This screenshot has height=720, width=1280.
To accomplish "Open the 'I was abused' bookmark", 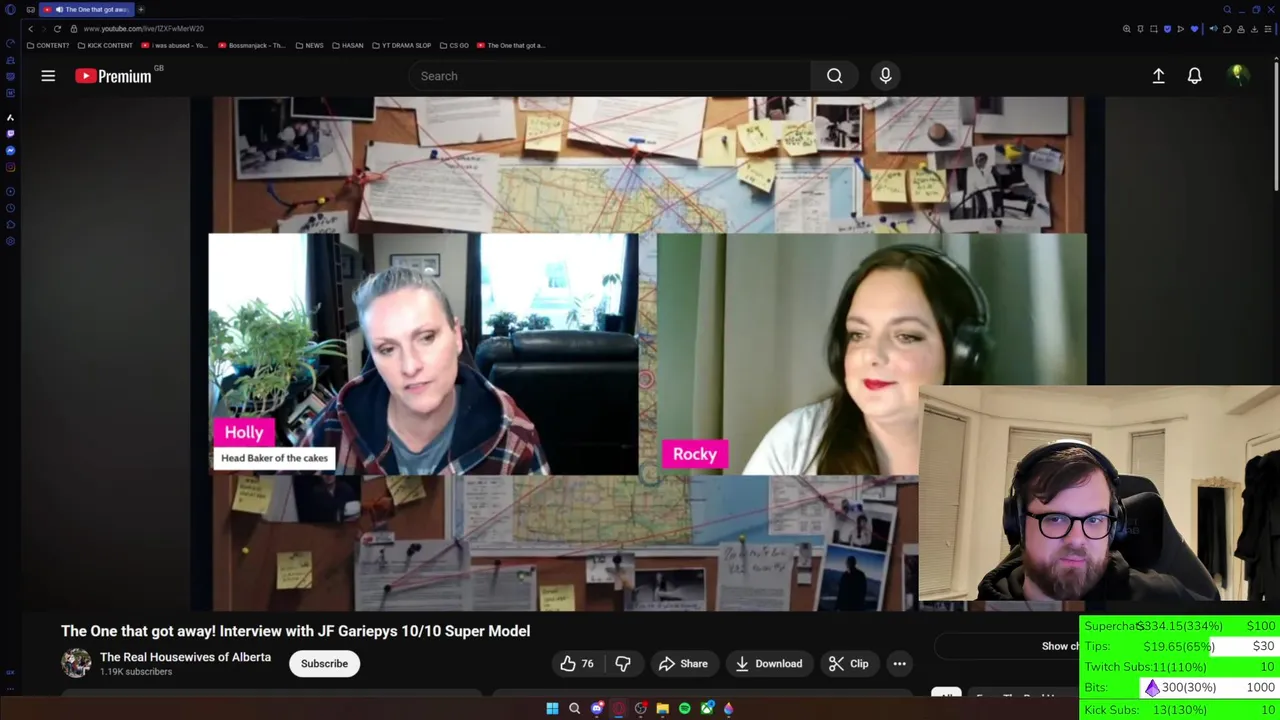I will pos(175,45).
